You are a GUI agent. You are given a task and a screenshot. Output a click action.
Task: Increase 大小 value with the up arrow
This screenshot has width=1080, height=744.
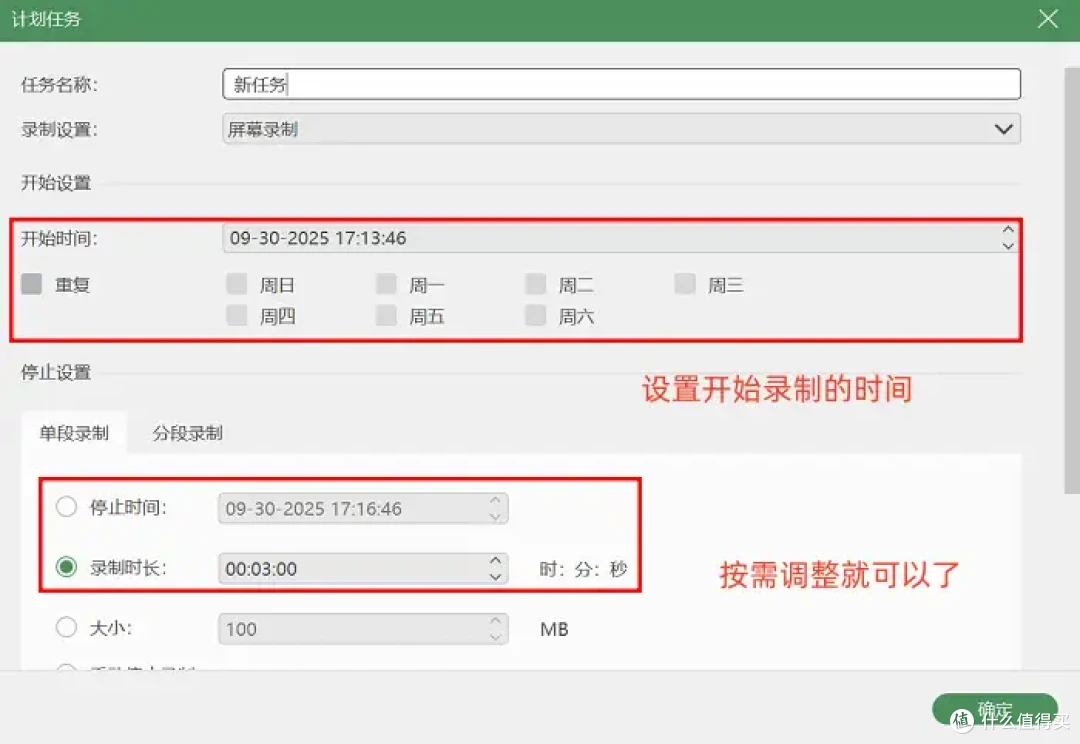pyautogui.click(x=495, y=621)
